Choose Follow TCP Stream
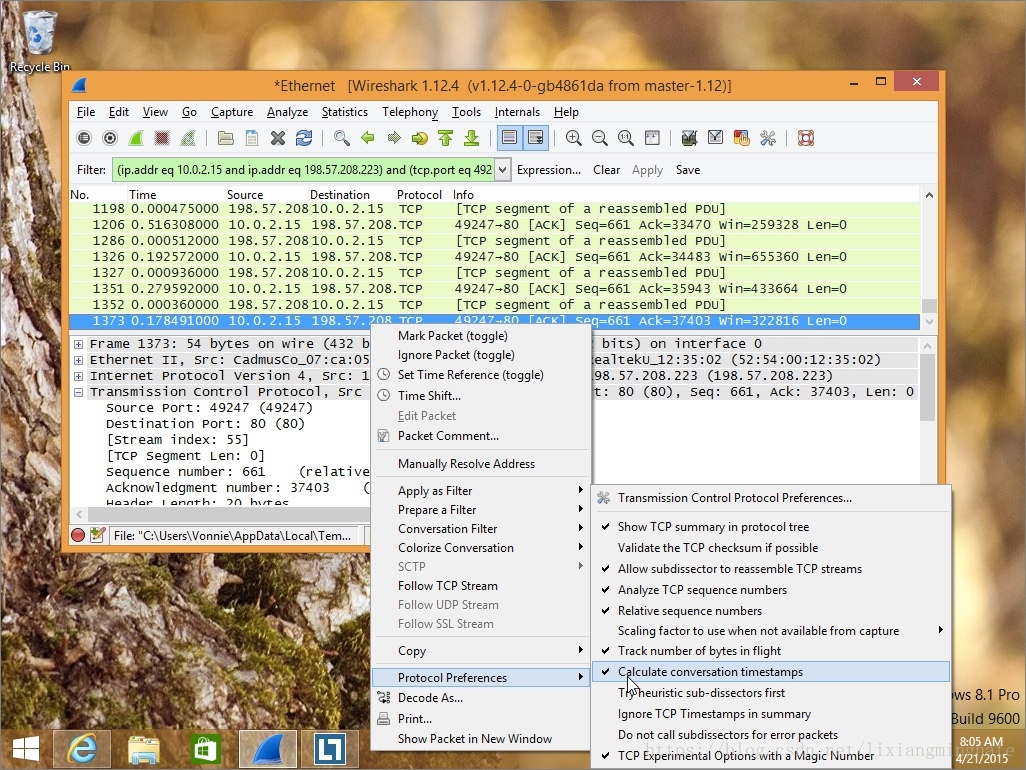The image size is (1026, 770). (x=481, y=586)
